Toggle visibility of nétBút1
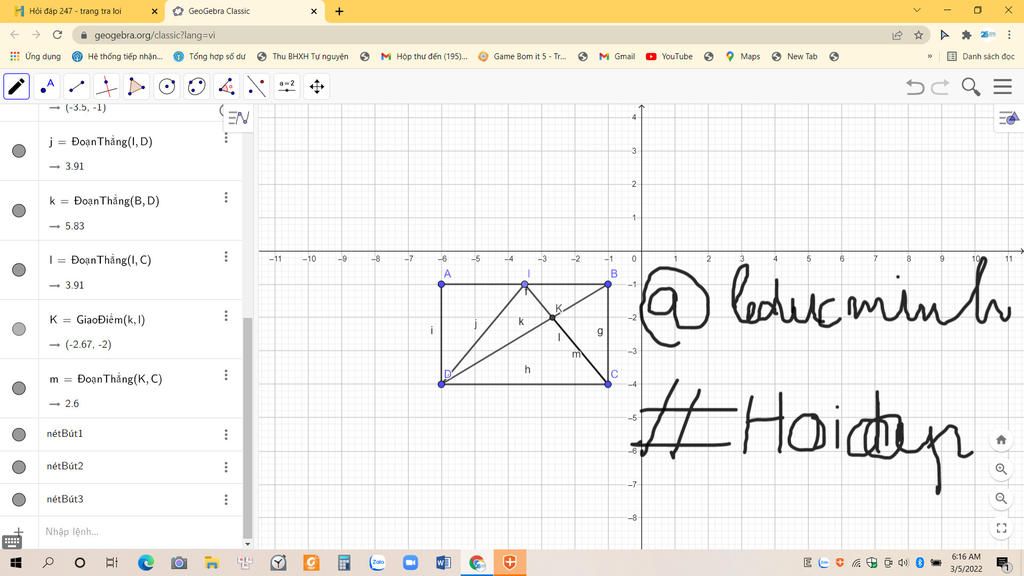 tap(19, 434)
